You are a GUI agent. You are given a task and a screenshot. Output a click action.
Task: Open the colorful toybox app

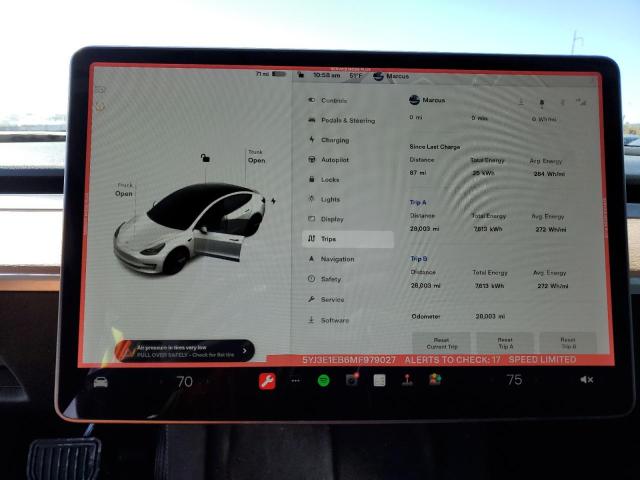click(435, 379)
